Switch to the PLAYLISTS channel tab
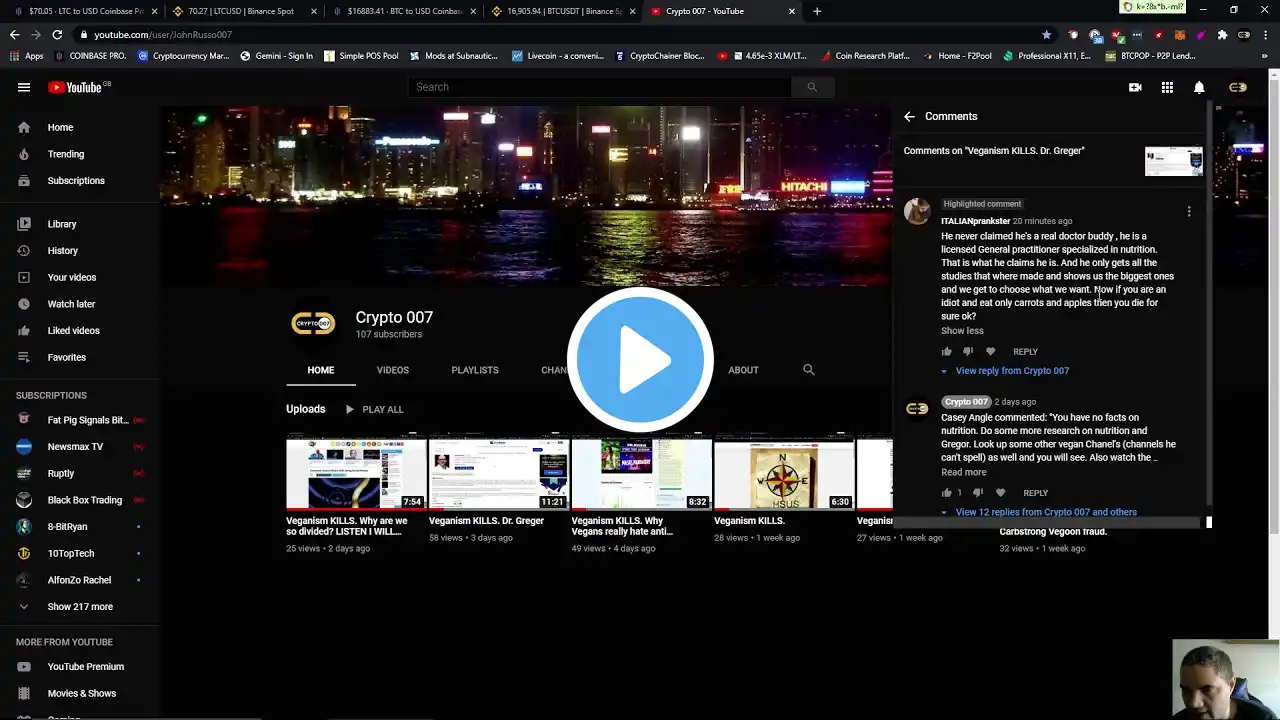The width and height of the screenshot is (1280, 720). pos(475,370)
